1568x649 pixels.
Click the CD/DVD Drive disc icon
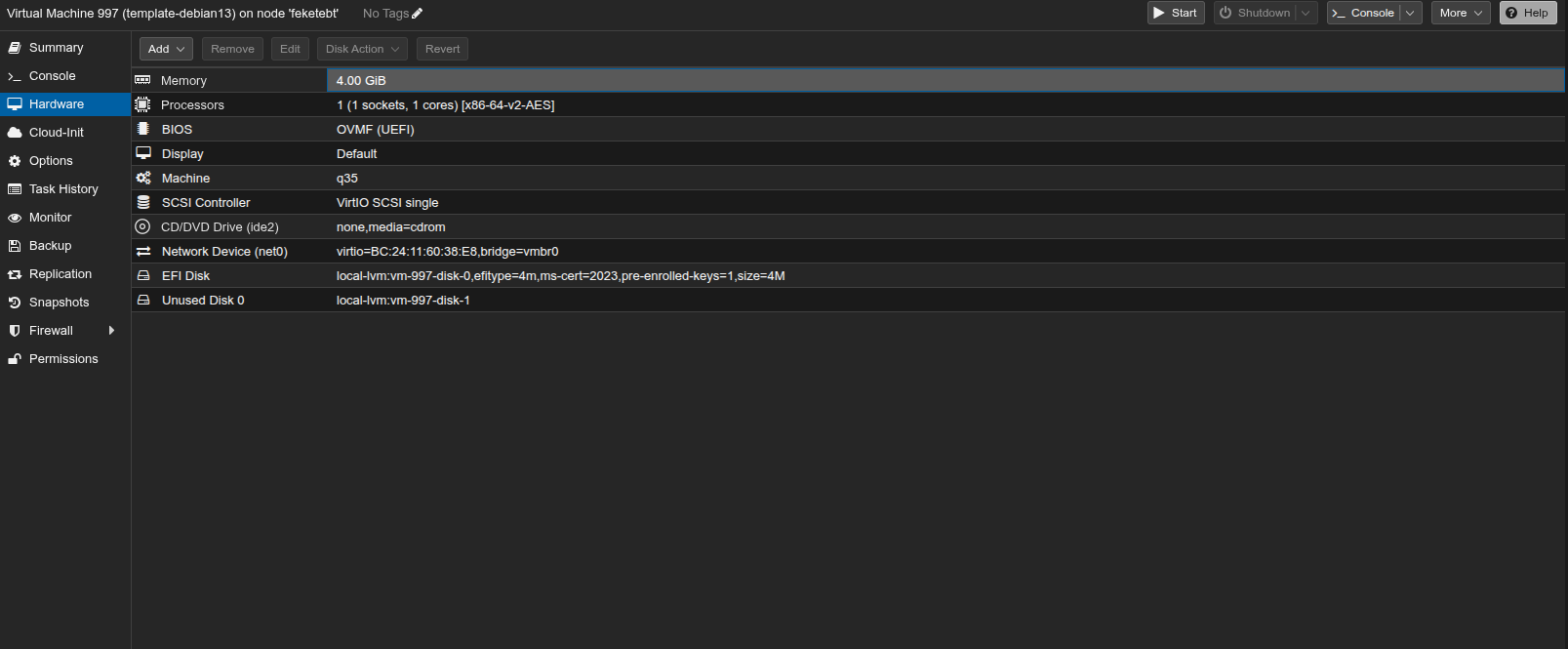tap(142, 226)
